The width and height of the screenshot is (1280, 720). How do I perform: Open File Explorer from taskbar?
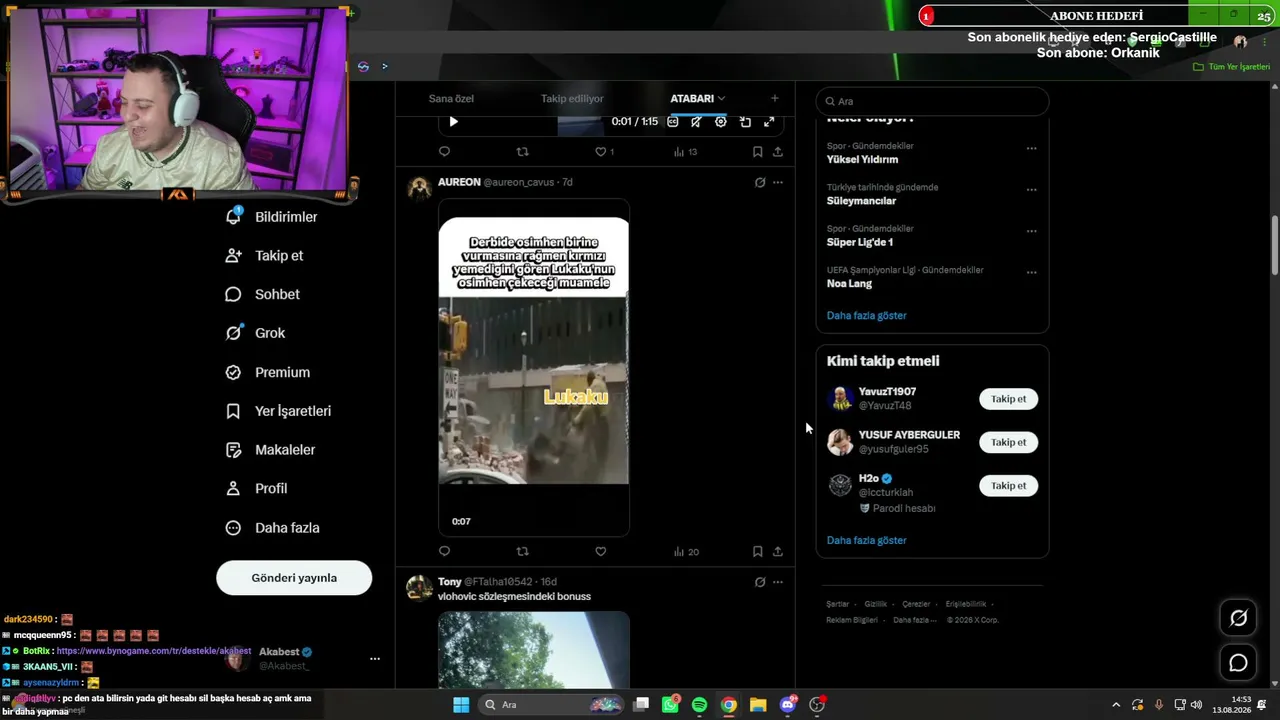[758, 705]
